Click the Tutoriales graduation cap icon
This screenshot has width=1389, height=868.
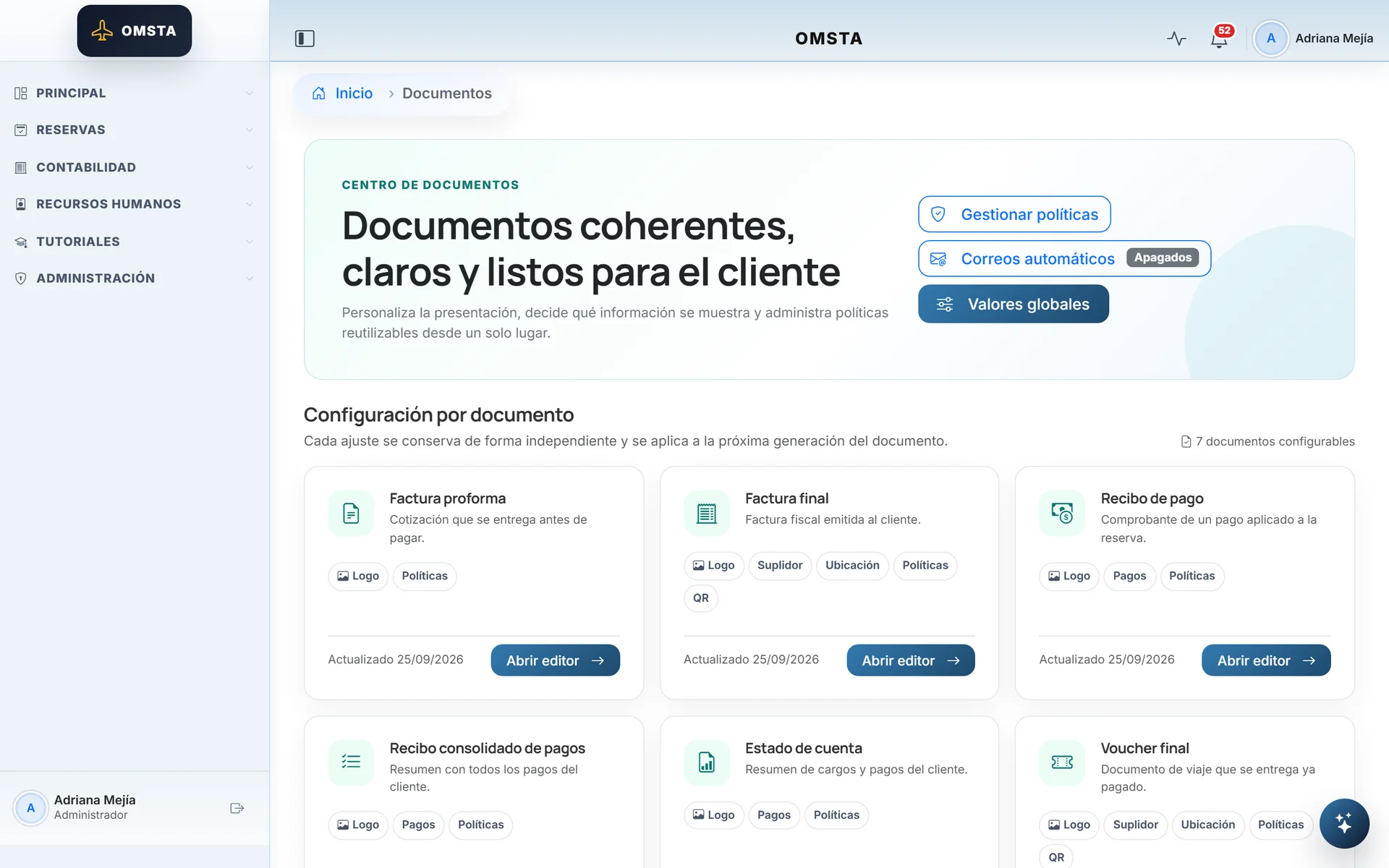pyautogui.click(x=21, y=242)
